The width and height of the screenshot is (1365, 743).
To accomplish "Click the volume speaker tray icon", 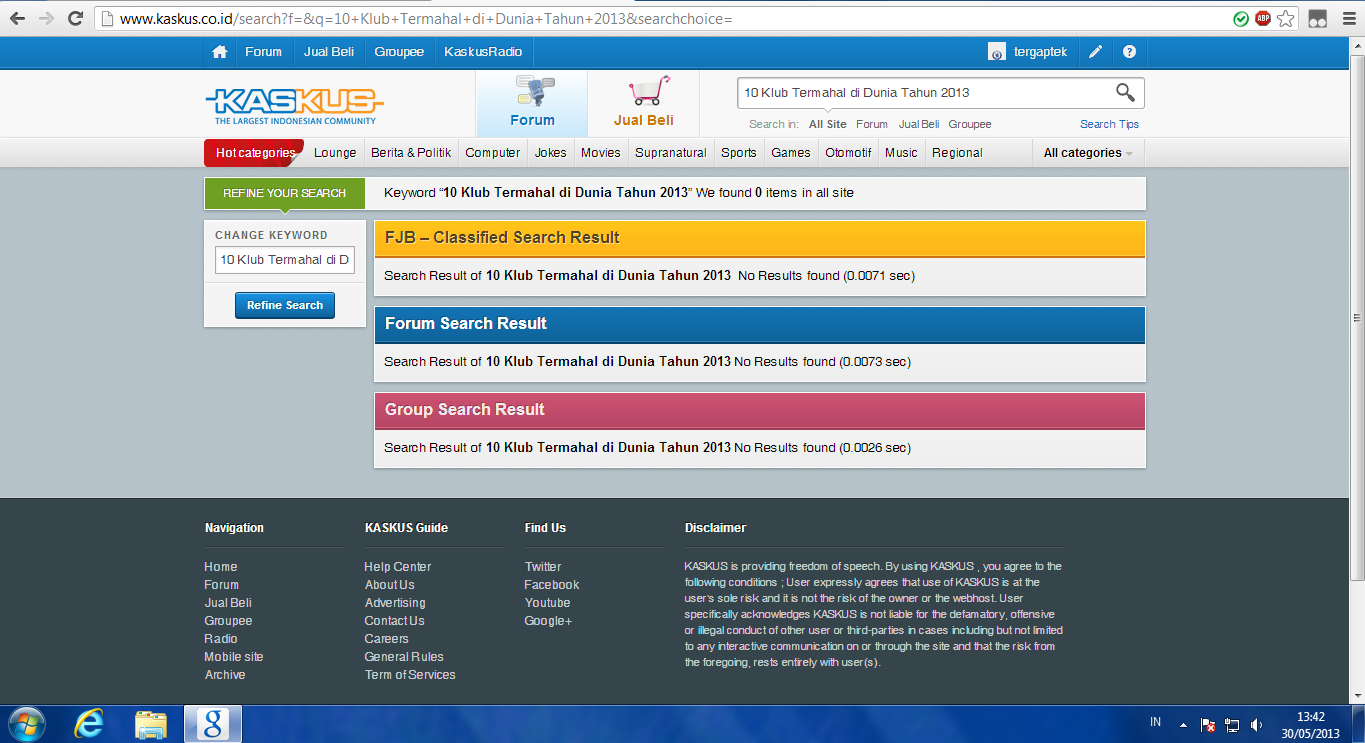I will coord(1256,724).
